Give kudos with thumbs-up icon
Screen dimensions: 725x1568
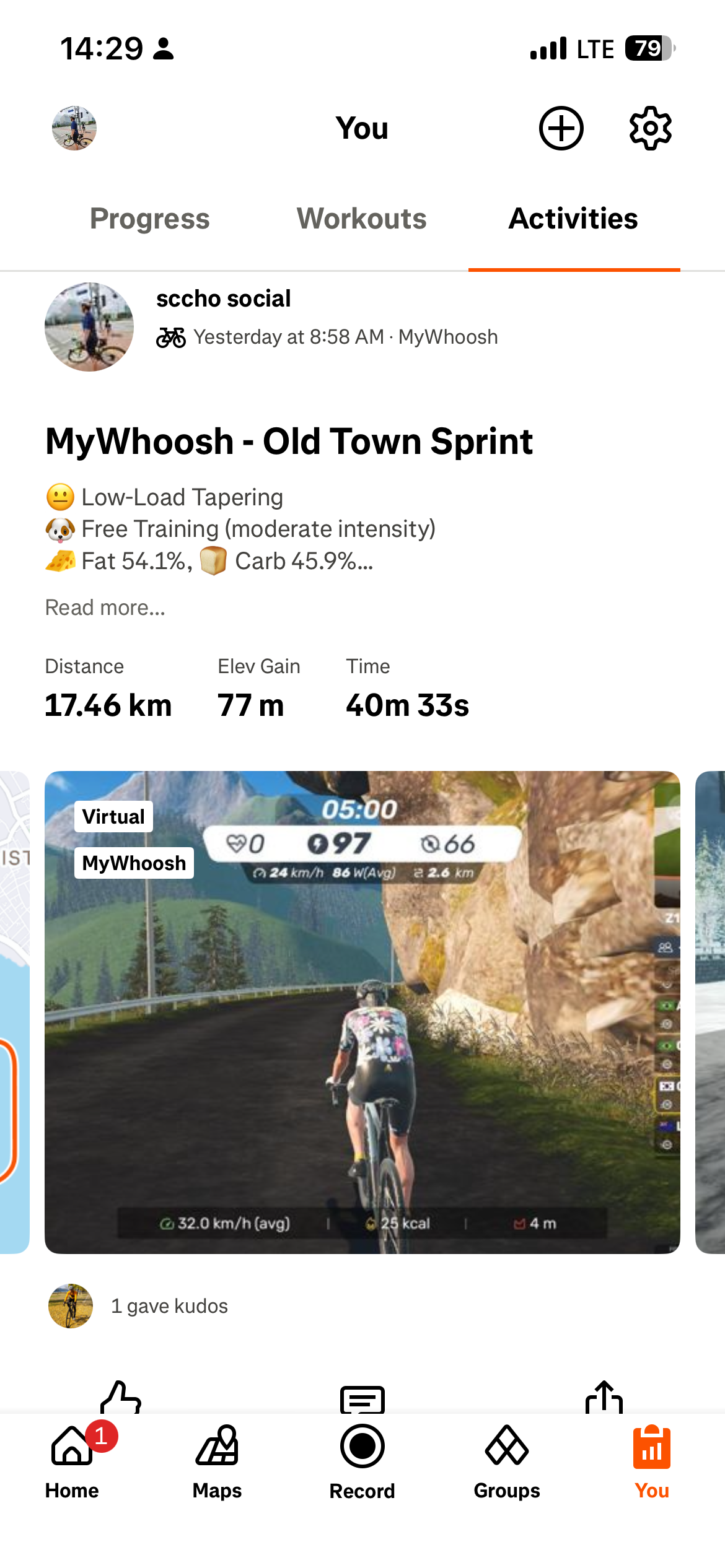[x=121, y=1398]
